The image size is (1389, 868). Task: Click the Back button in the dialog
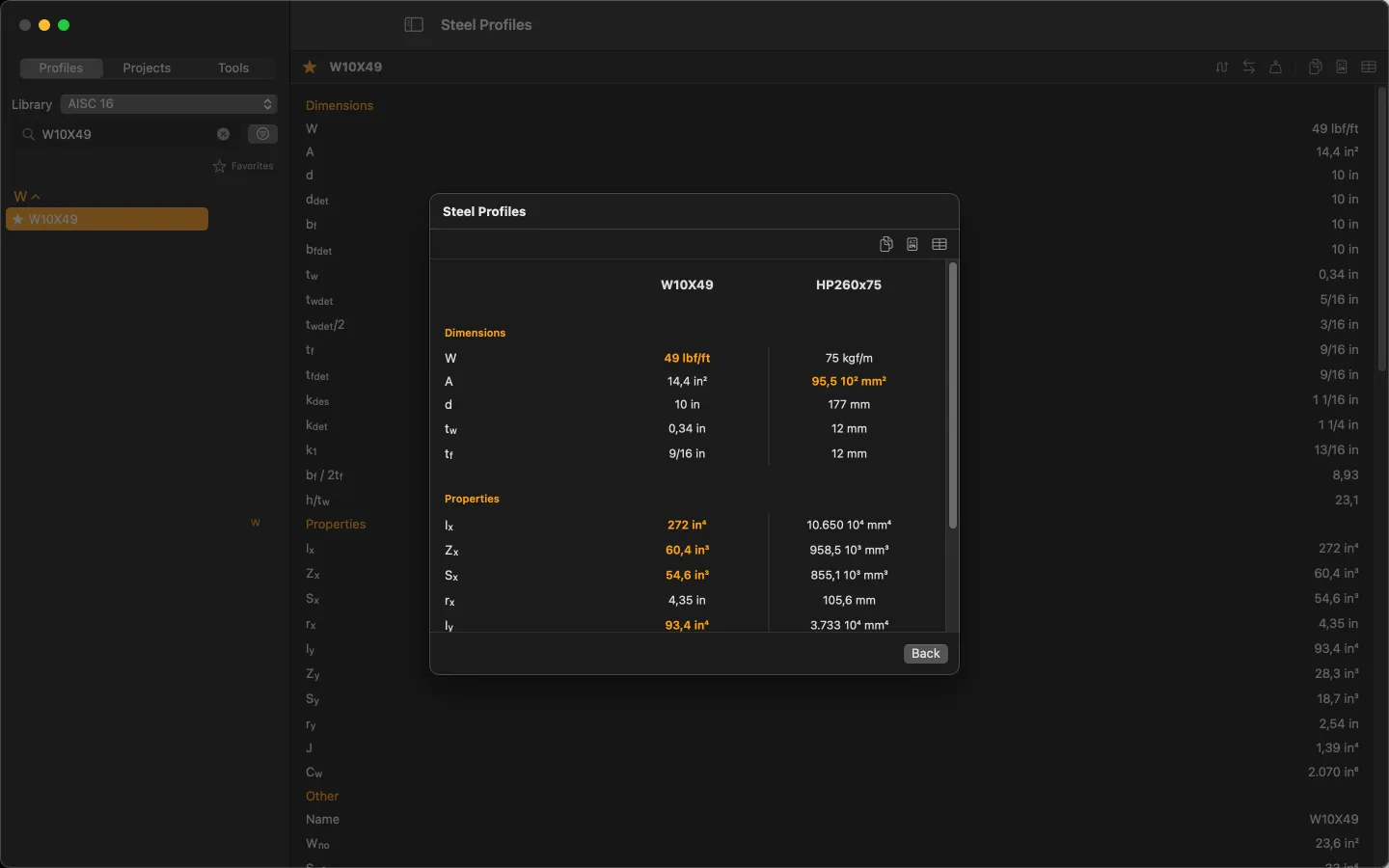926,654
